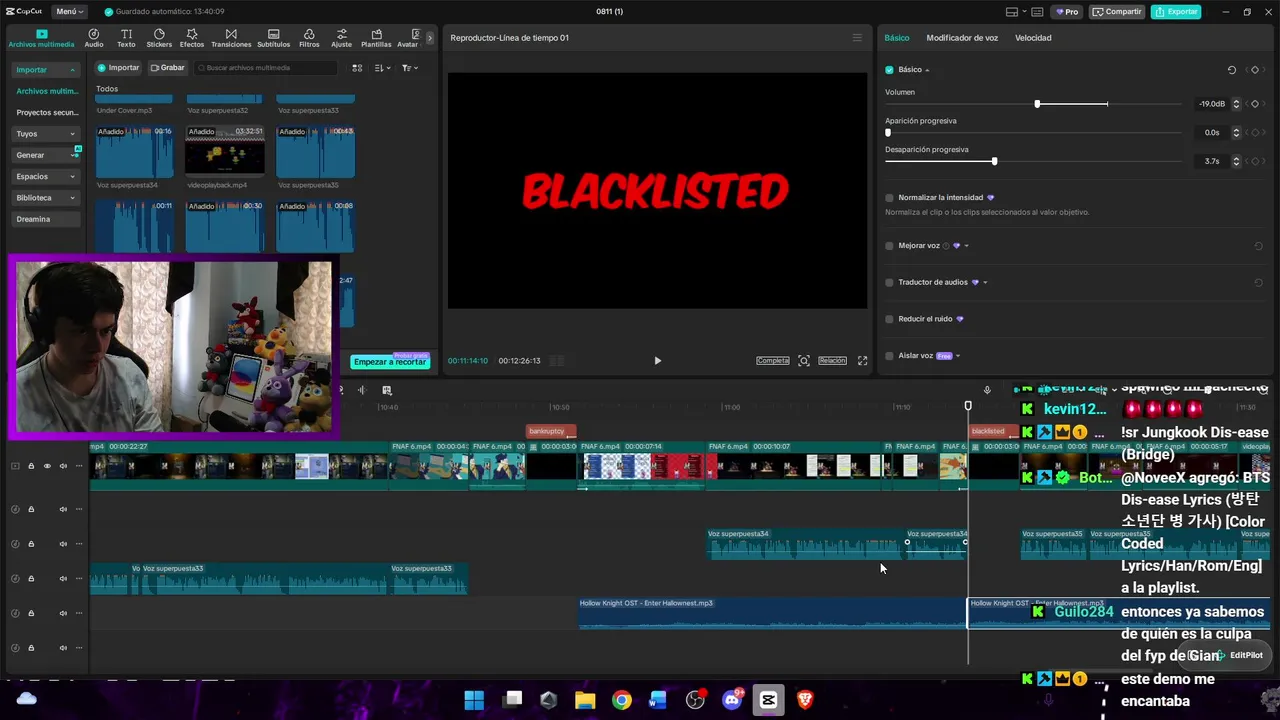This screenshot has width=1280, height=720.
Task: Open more options for main video track
Action: pyautogui.click(x=79, y=466)
